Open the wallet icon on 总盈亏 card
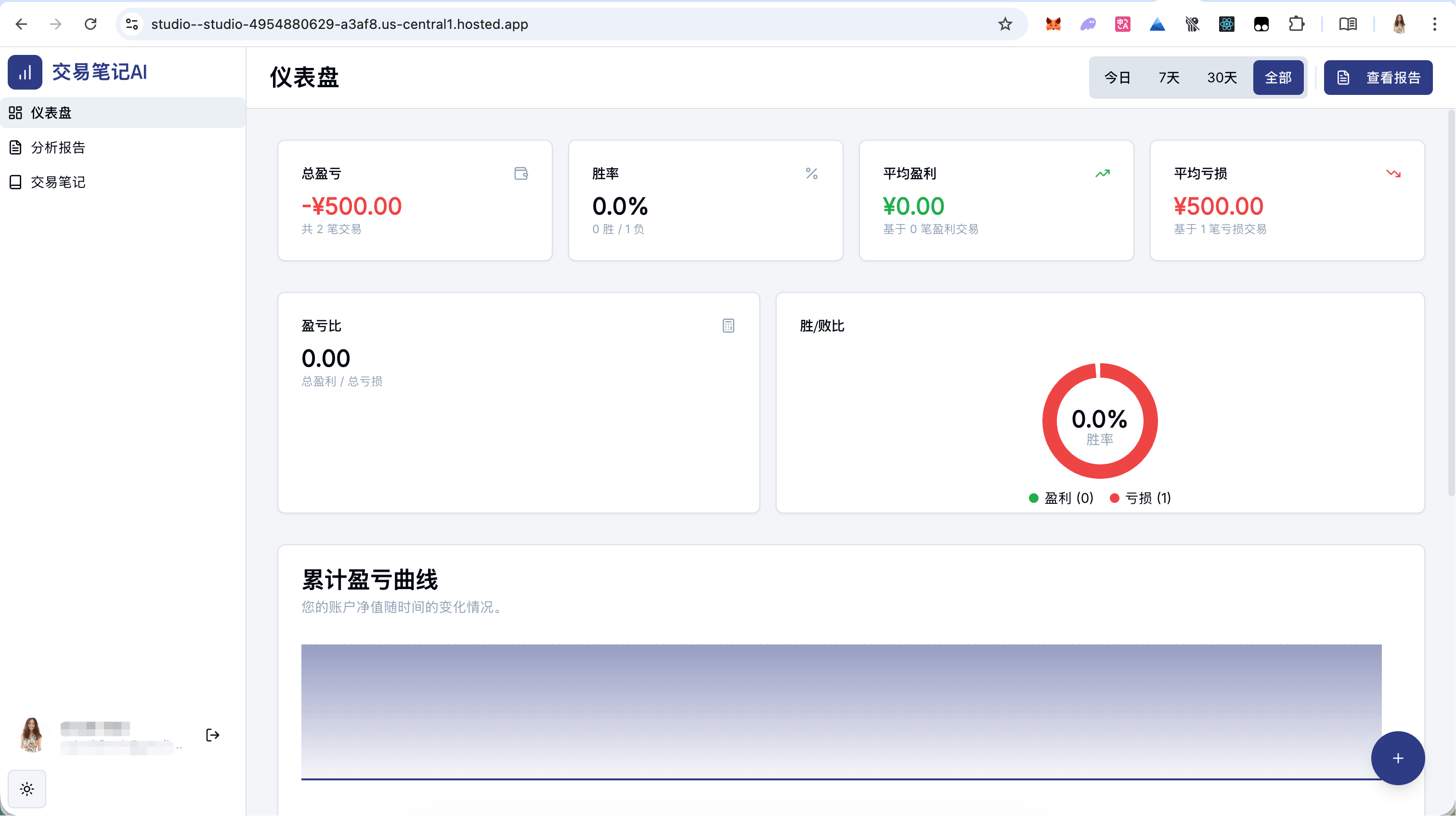Screen dimensions: 1456x816 (520, 173)
